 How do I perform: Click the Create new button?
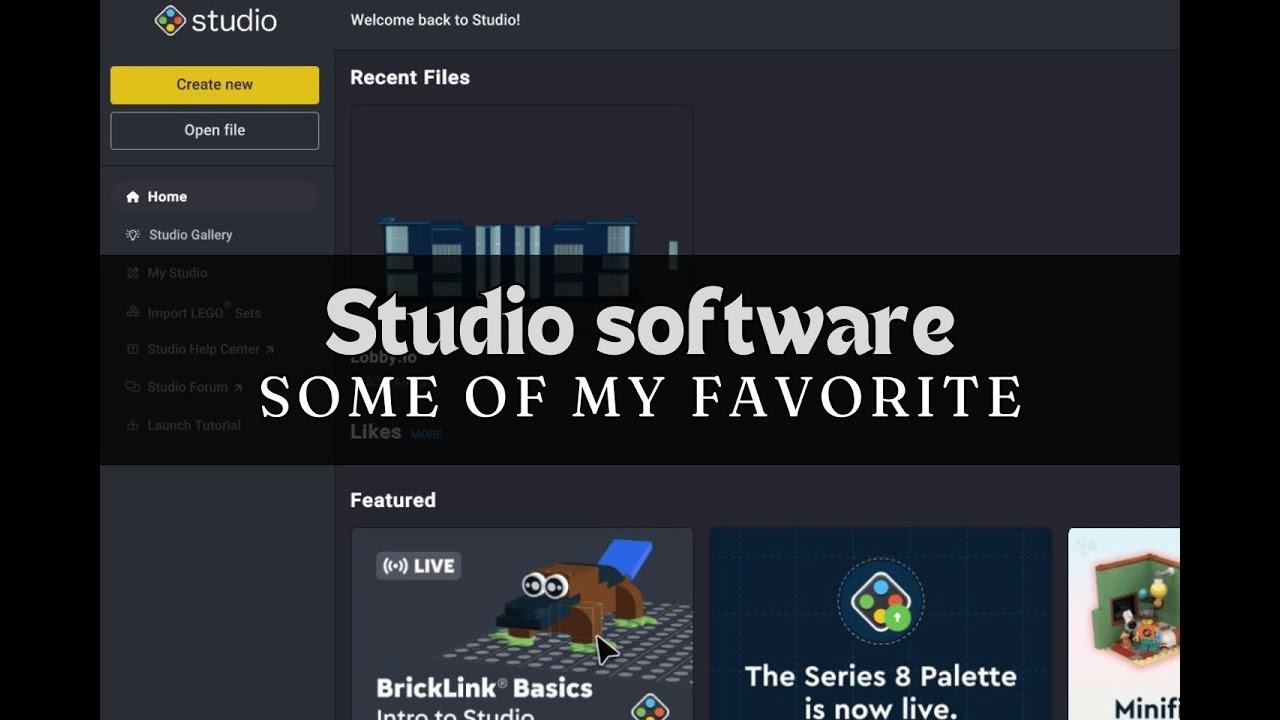point(215,85)
